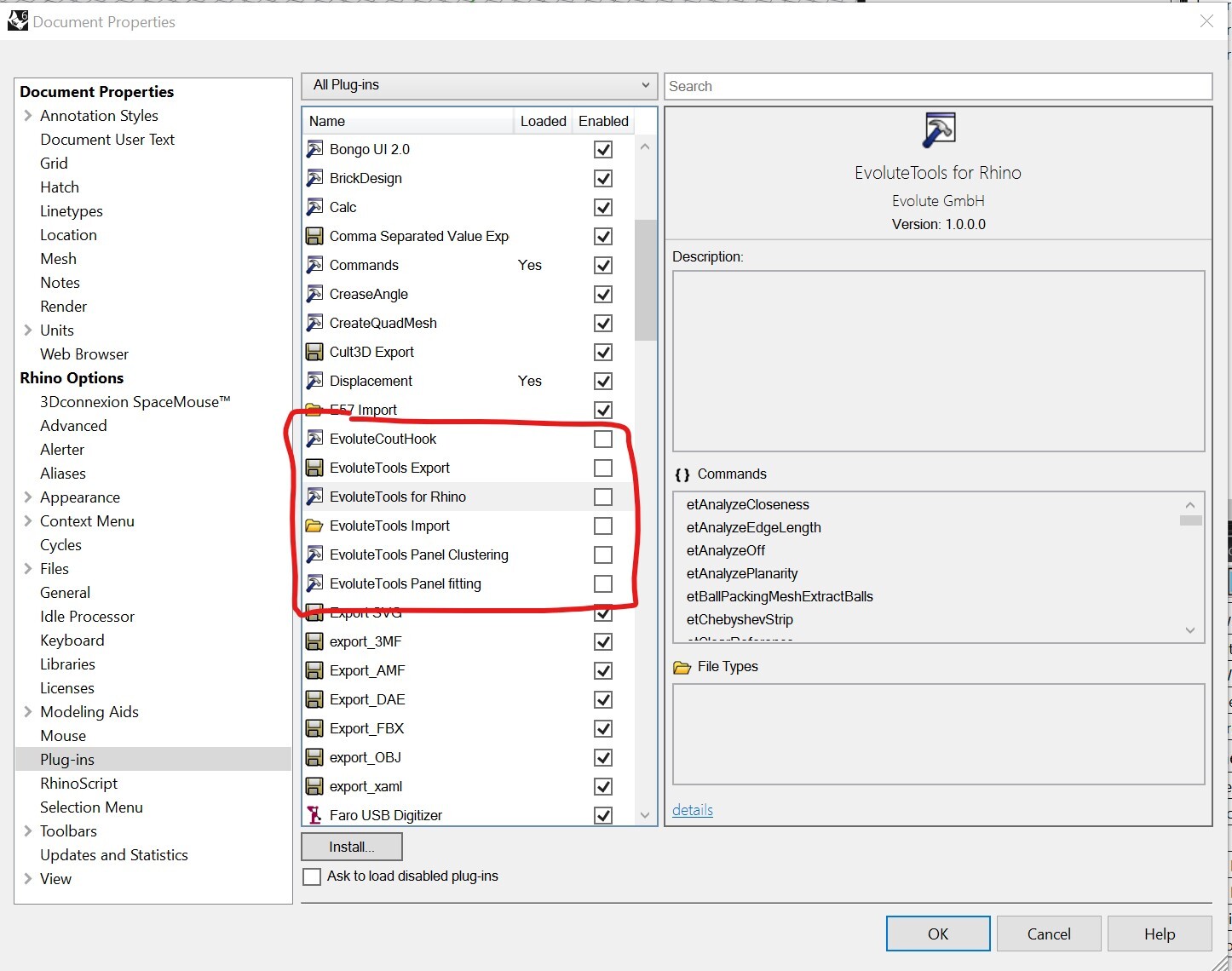Select the etAnalyzePlanarity command entry

742,573
